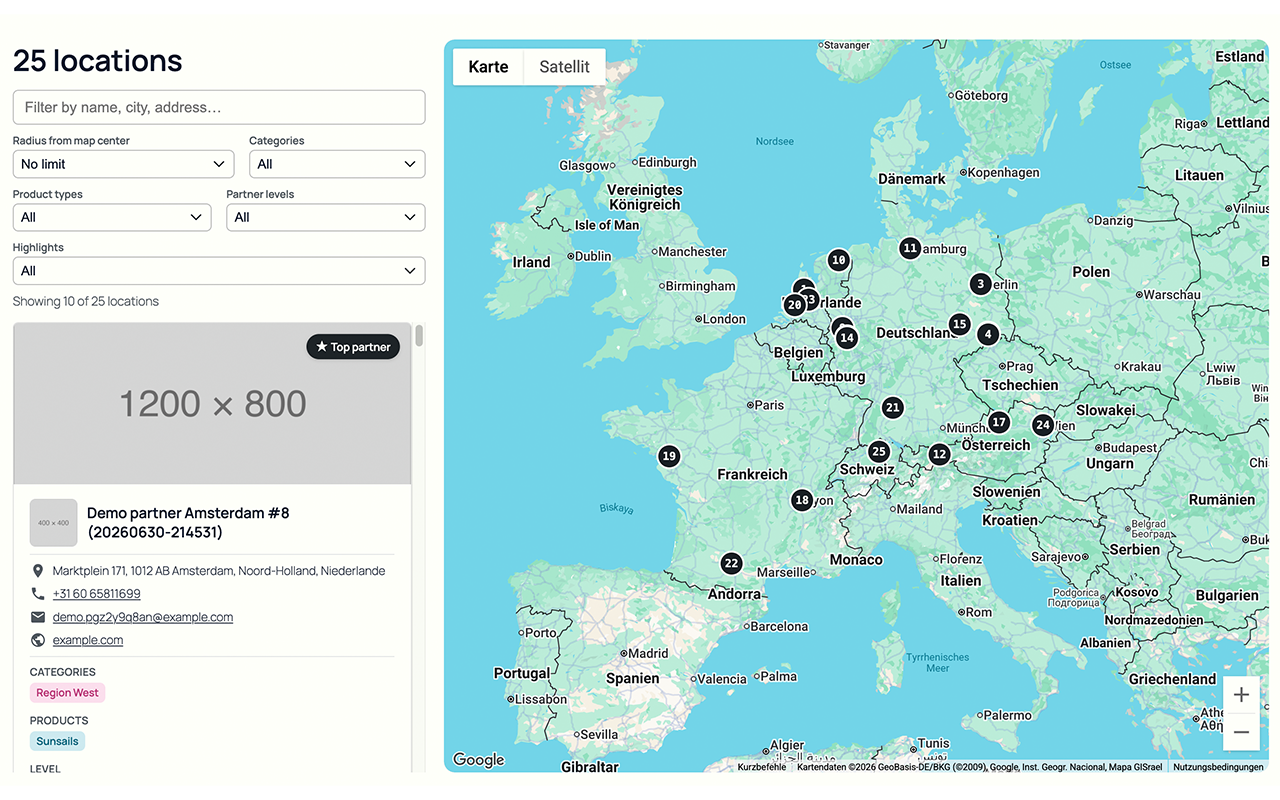Select map marker 3 near Berlin
This screenshot has height=800, width=1280.
(x=981, y=284)
